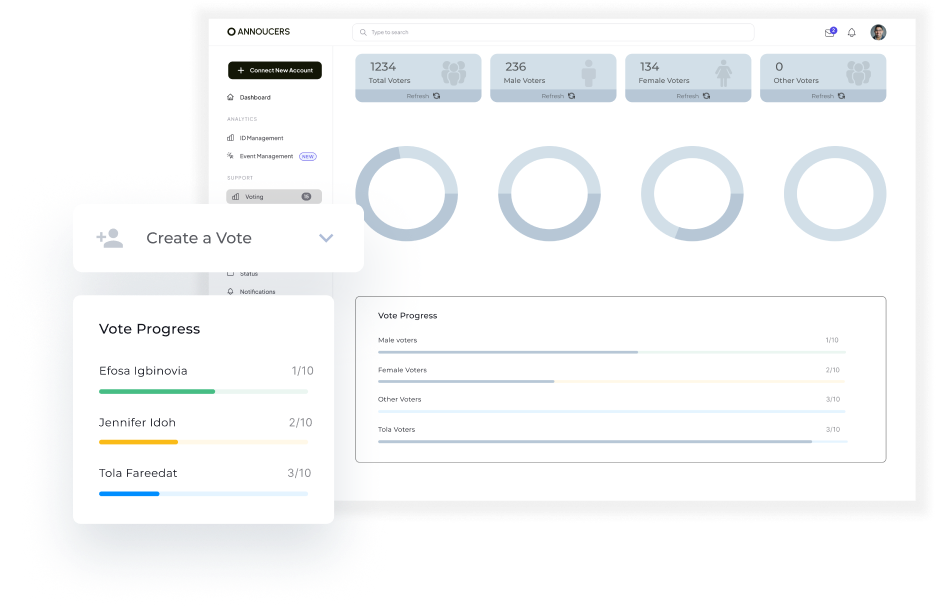The height and width of the screenshot is (608, 937).
Task: Click the Connect New Account button
Action: pos(275,70)
